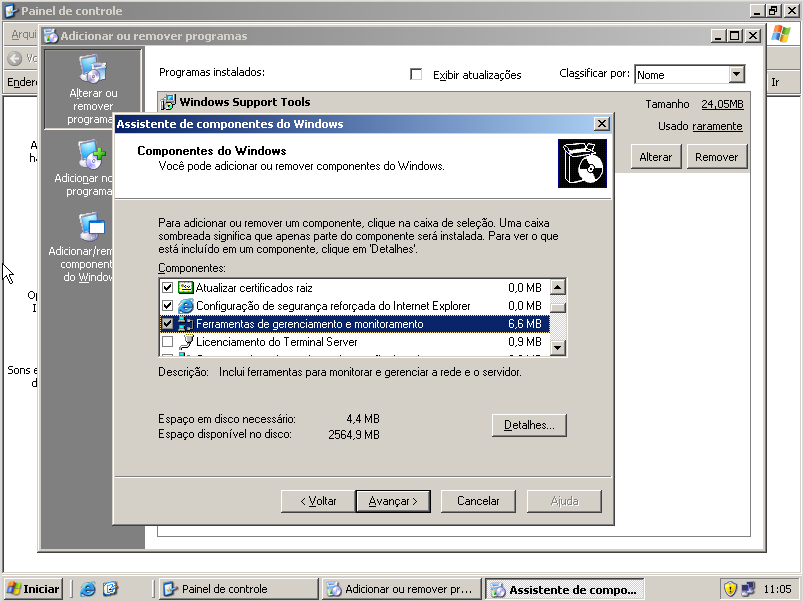This screenshot has height=602, width=803.
Task: Check the Licenciamento do Terminal Server box
Action: point(169,341)
